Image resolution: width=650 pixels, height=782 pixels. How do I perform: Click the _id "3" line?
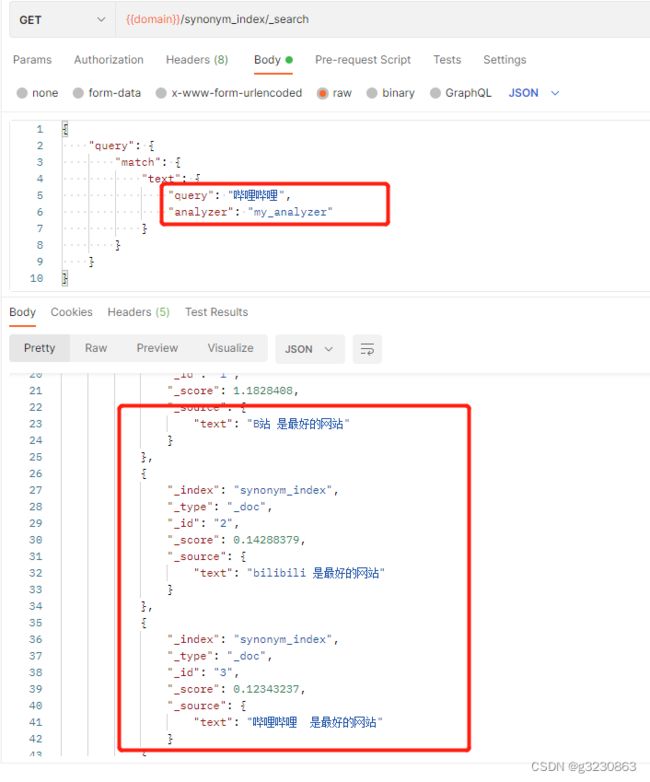204,673
